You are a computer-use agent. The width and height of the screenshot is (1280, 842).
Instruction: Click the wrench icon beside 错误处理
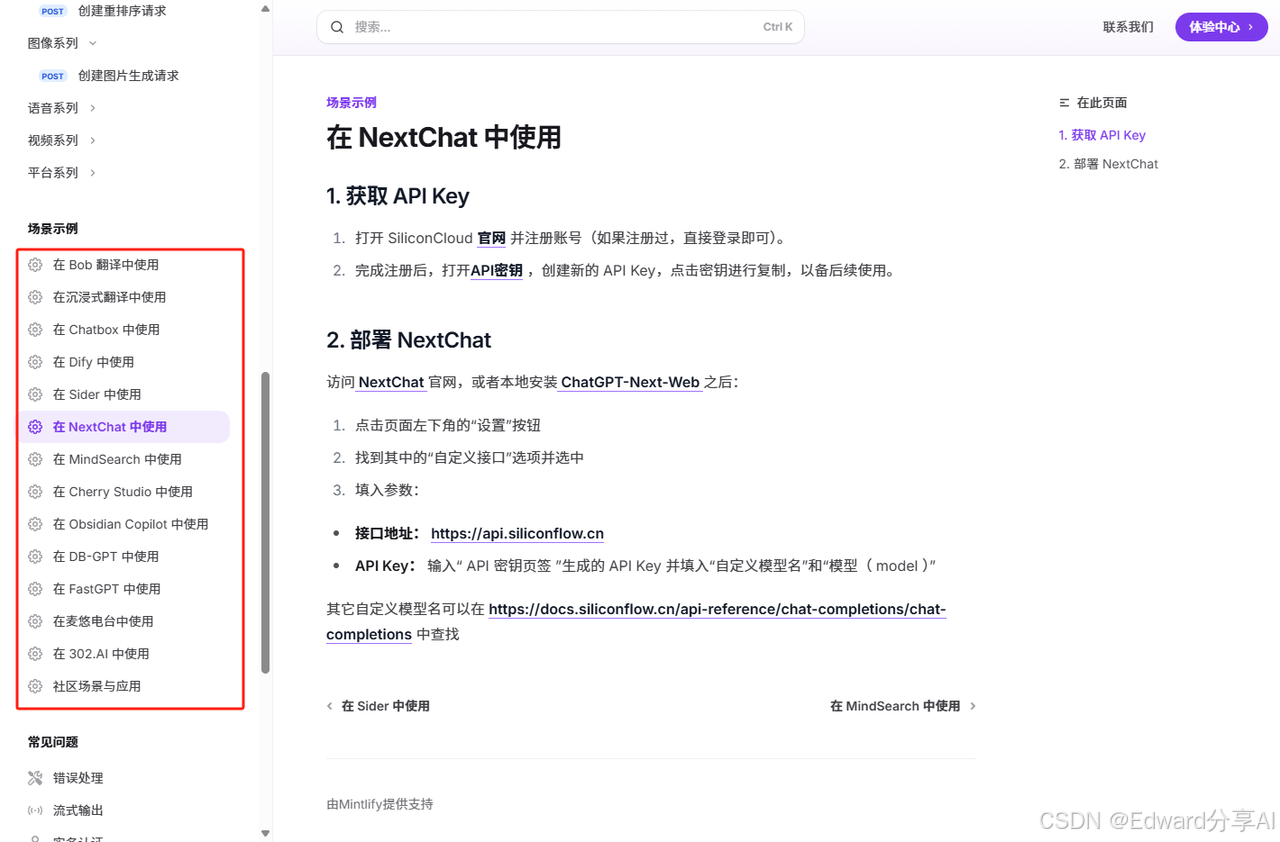click(35, 778)
